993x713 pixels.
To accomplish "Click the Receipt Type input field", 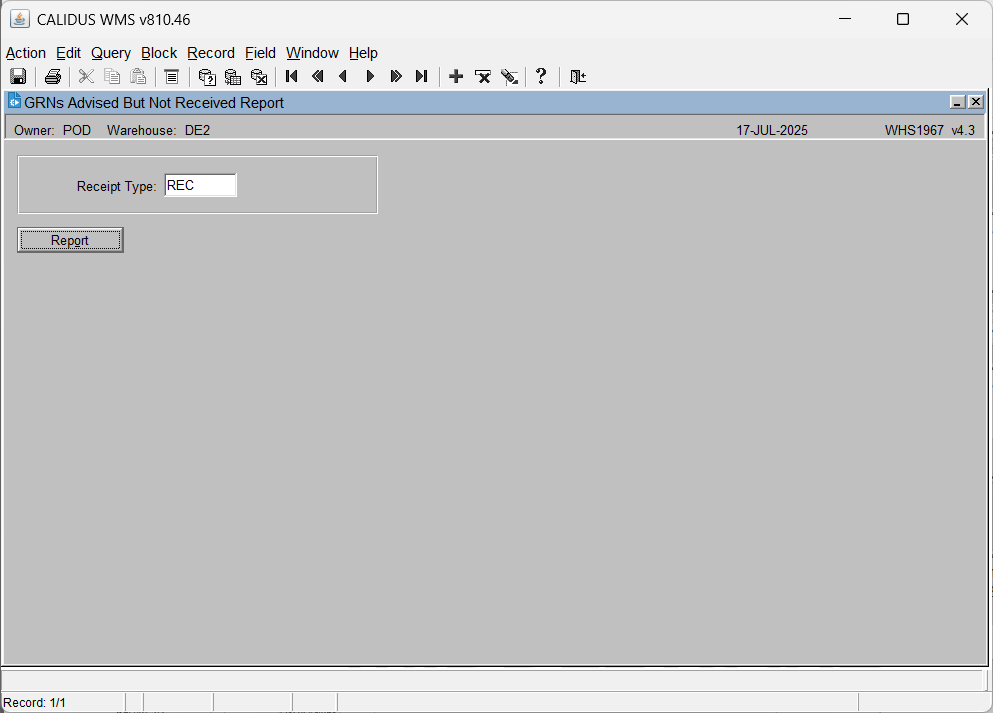I will pyautogui.click(x=200, y=186).
